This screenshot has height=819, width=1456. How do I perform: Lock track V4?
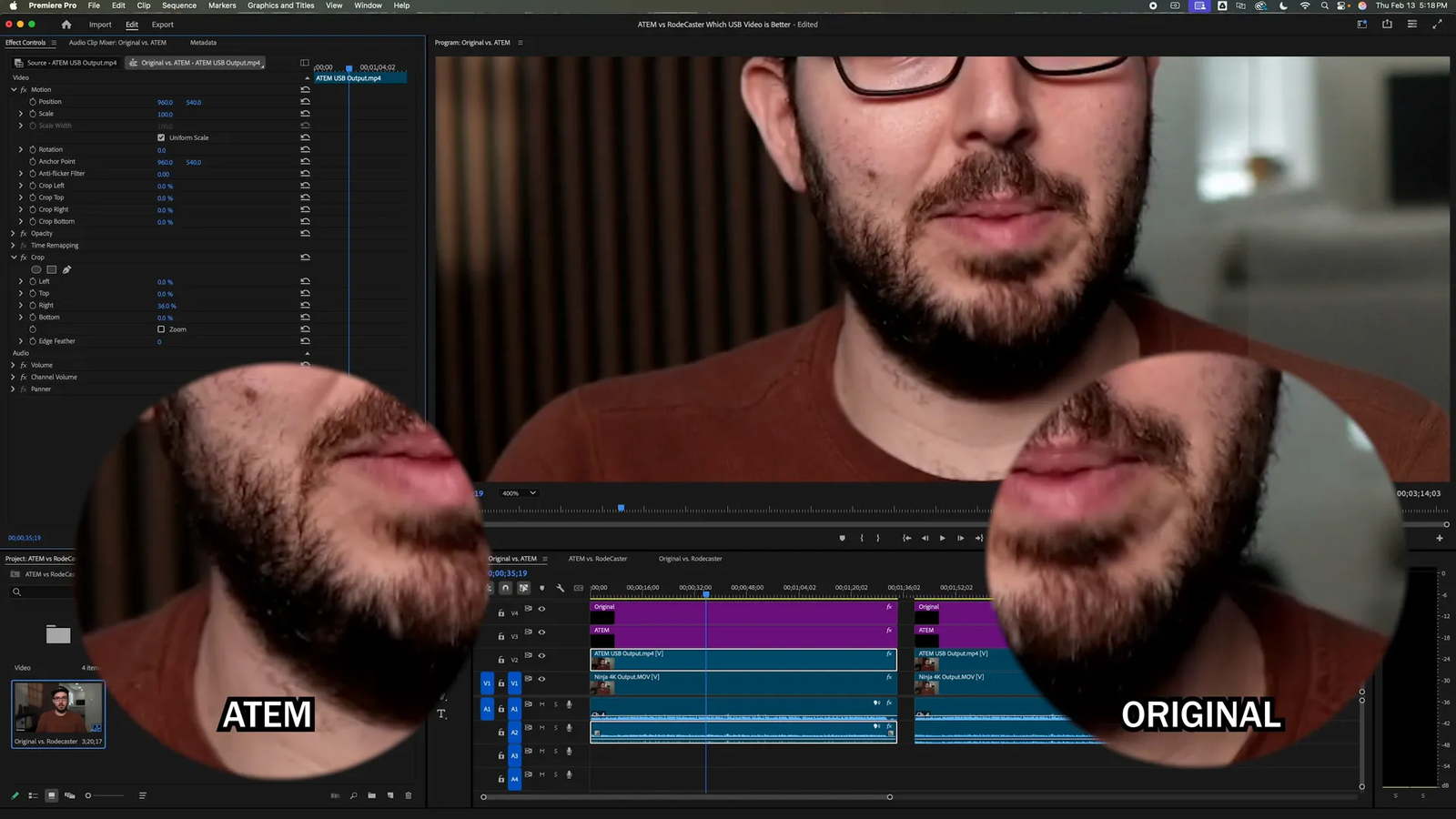click(x=500, y=612)
